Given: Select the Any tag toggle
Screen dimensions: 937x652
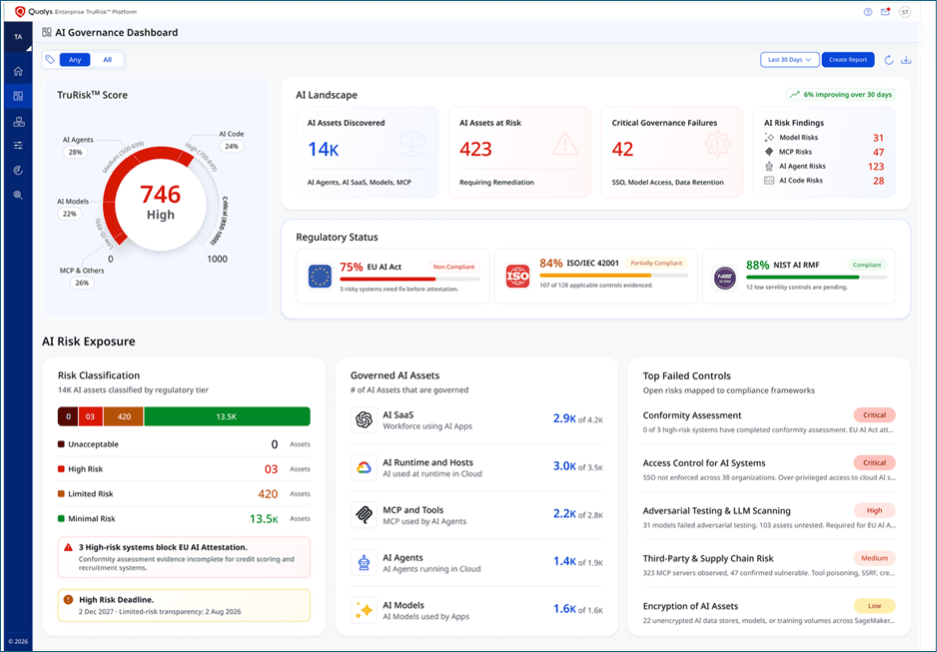Looking at the screenshot, I should 75,60.
